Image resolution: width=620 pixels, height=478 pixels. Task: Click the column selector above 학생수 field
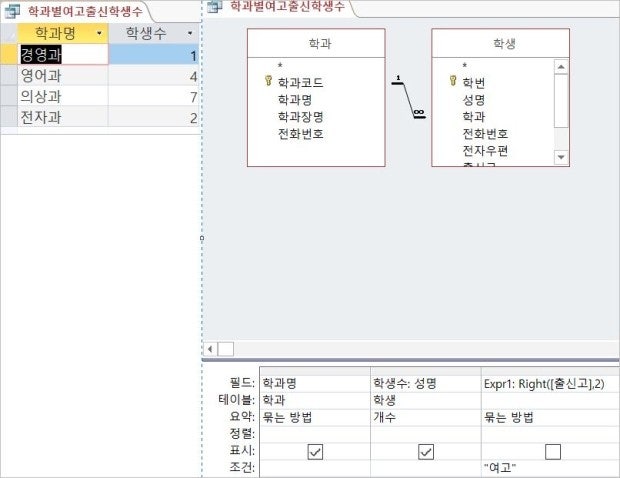426,371
